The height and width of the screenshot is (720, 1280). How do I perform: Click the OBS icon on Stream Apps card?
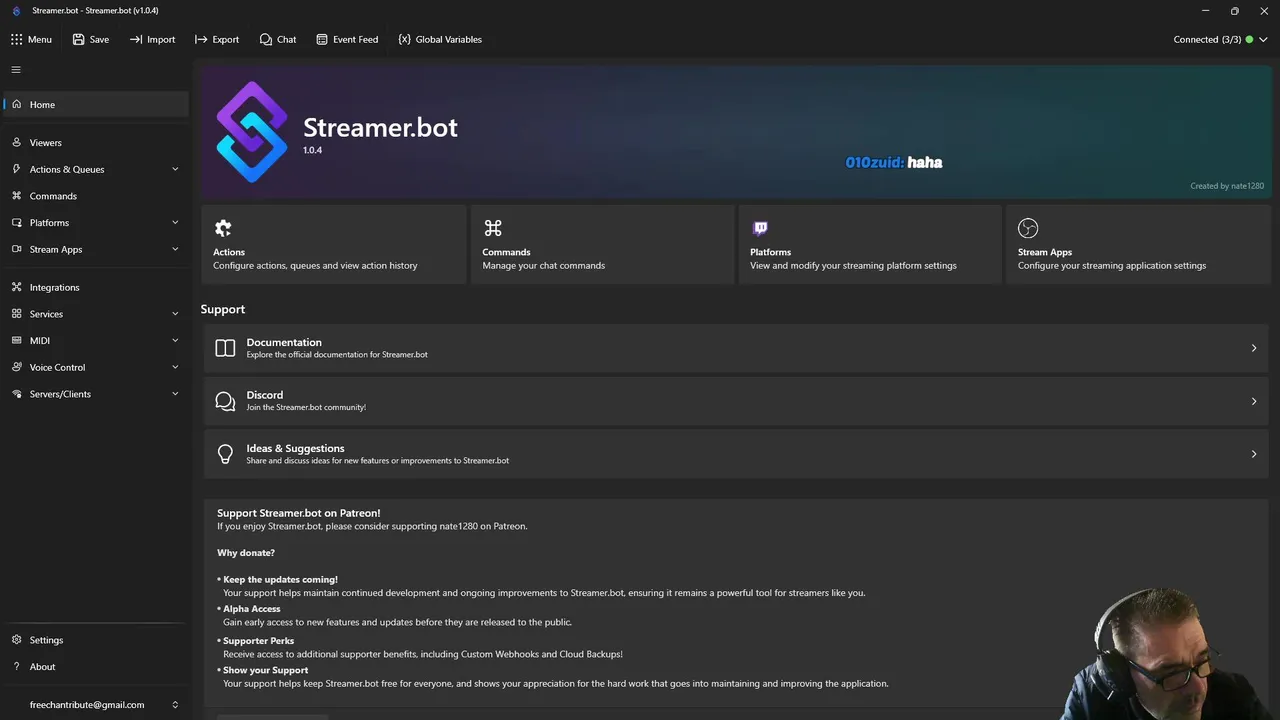point(1028,228)
